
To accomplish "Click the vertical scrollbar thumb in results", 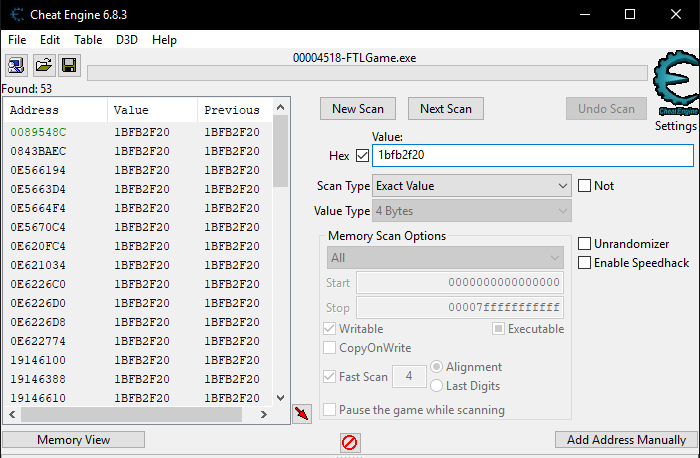I will [x=280, y=151].
